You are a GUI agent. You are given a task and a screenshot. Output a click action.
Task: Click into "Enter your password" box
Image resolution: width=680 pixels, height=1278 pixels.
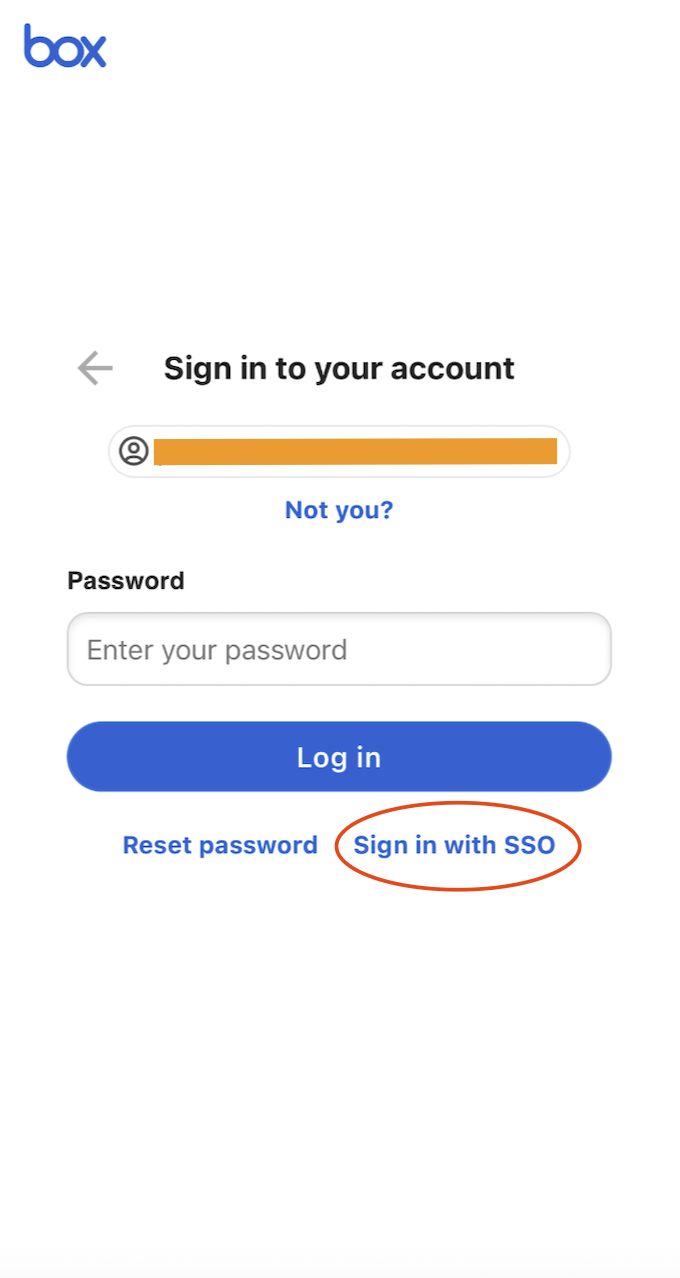tap(339, 649)
